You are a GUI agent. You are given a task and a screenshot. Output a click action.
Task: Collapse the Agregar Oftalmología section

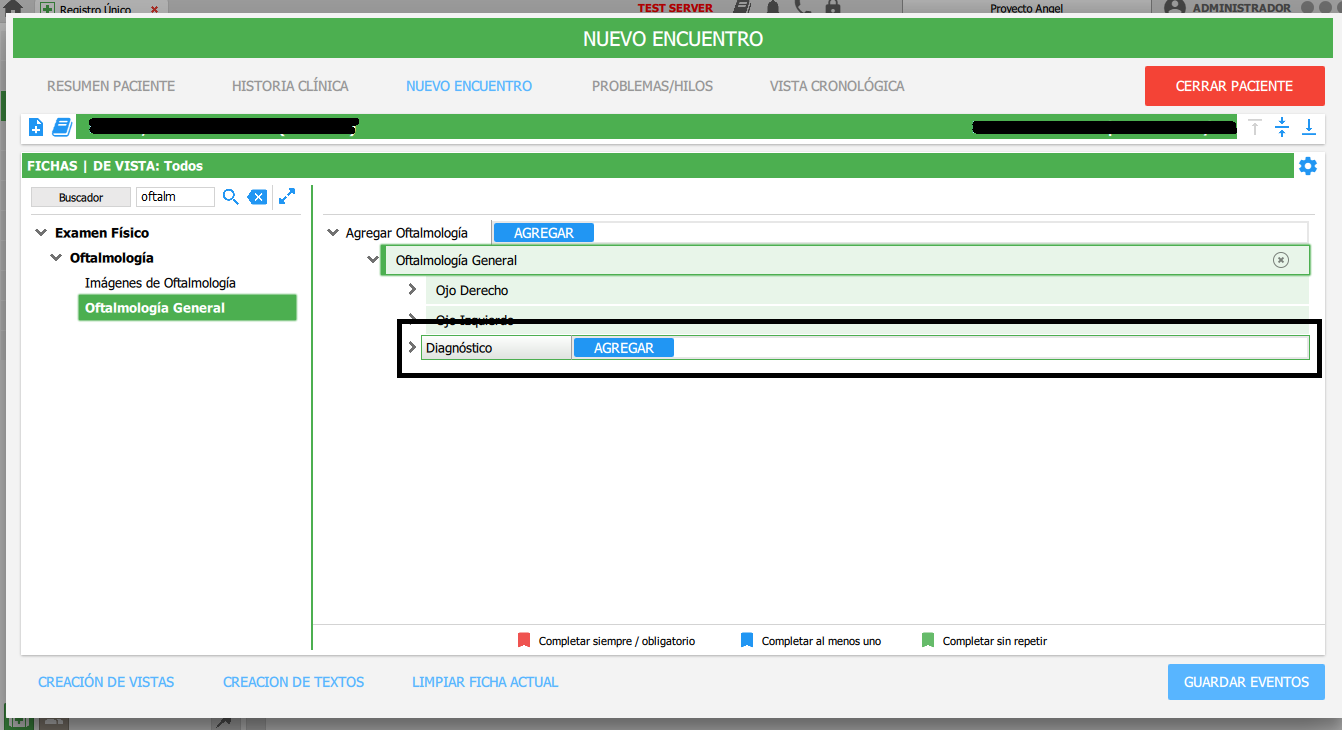[x=333, y=233]
